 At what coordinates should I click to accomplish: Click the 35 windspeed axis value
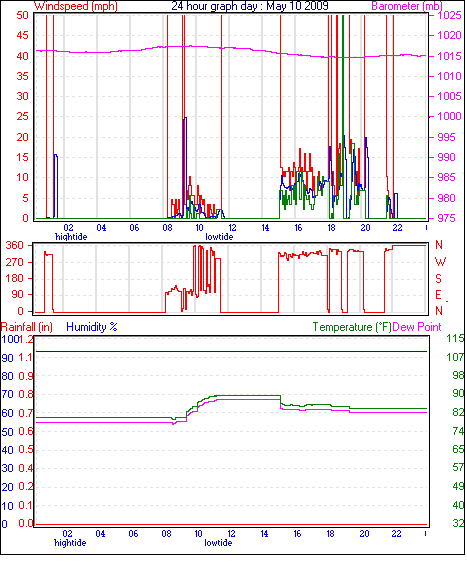[22, 76]
